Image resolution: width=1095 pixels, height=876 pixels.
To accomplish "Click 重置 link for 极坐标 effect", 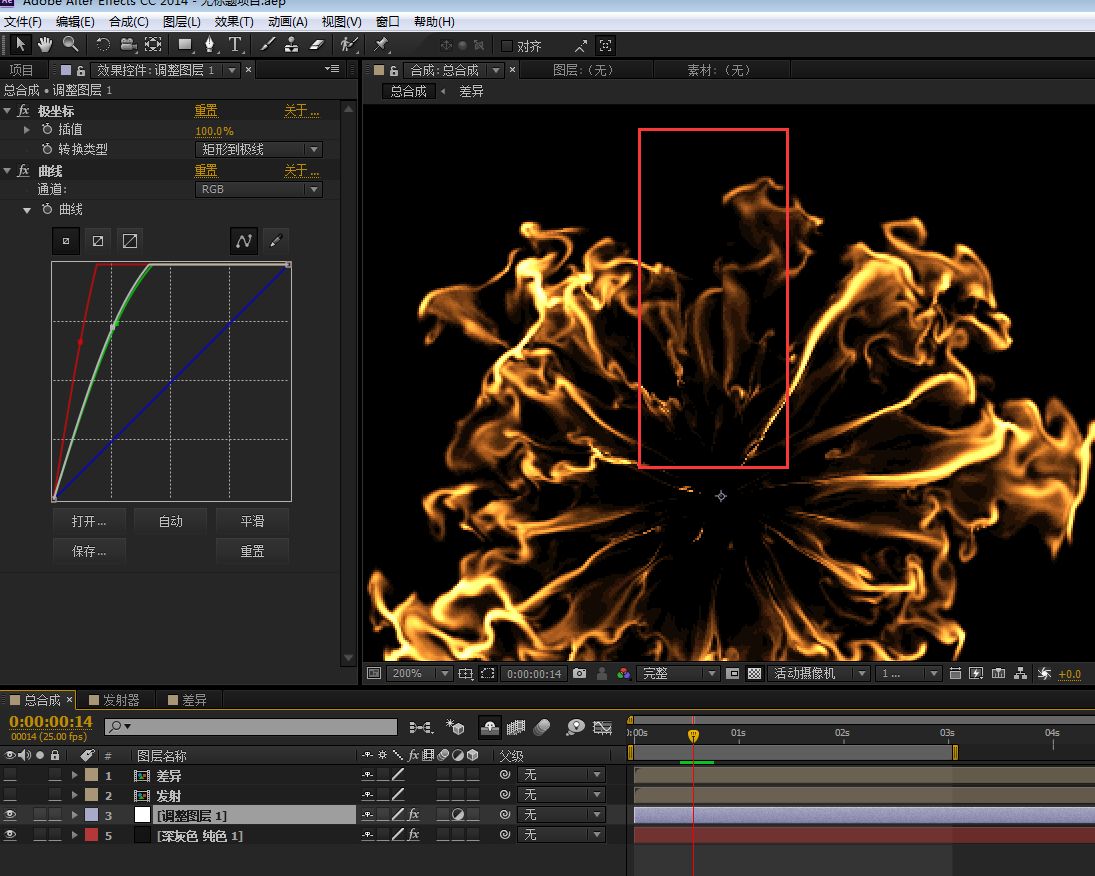I will click(206, 111).
